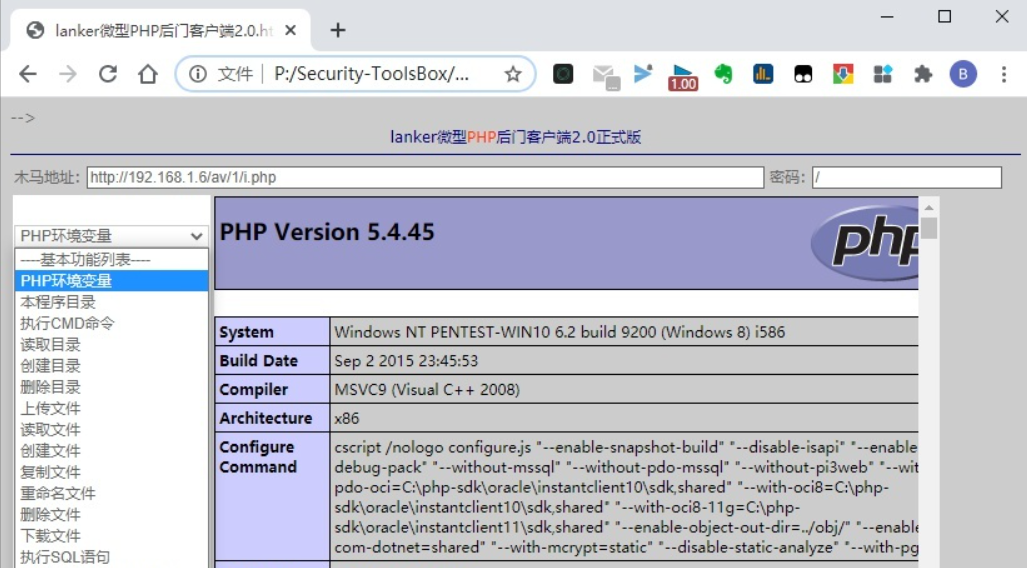Select 本程序目录 from the list
Screen dimensions: 1027x568
[x=111, y=302]
